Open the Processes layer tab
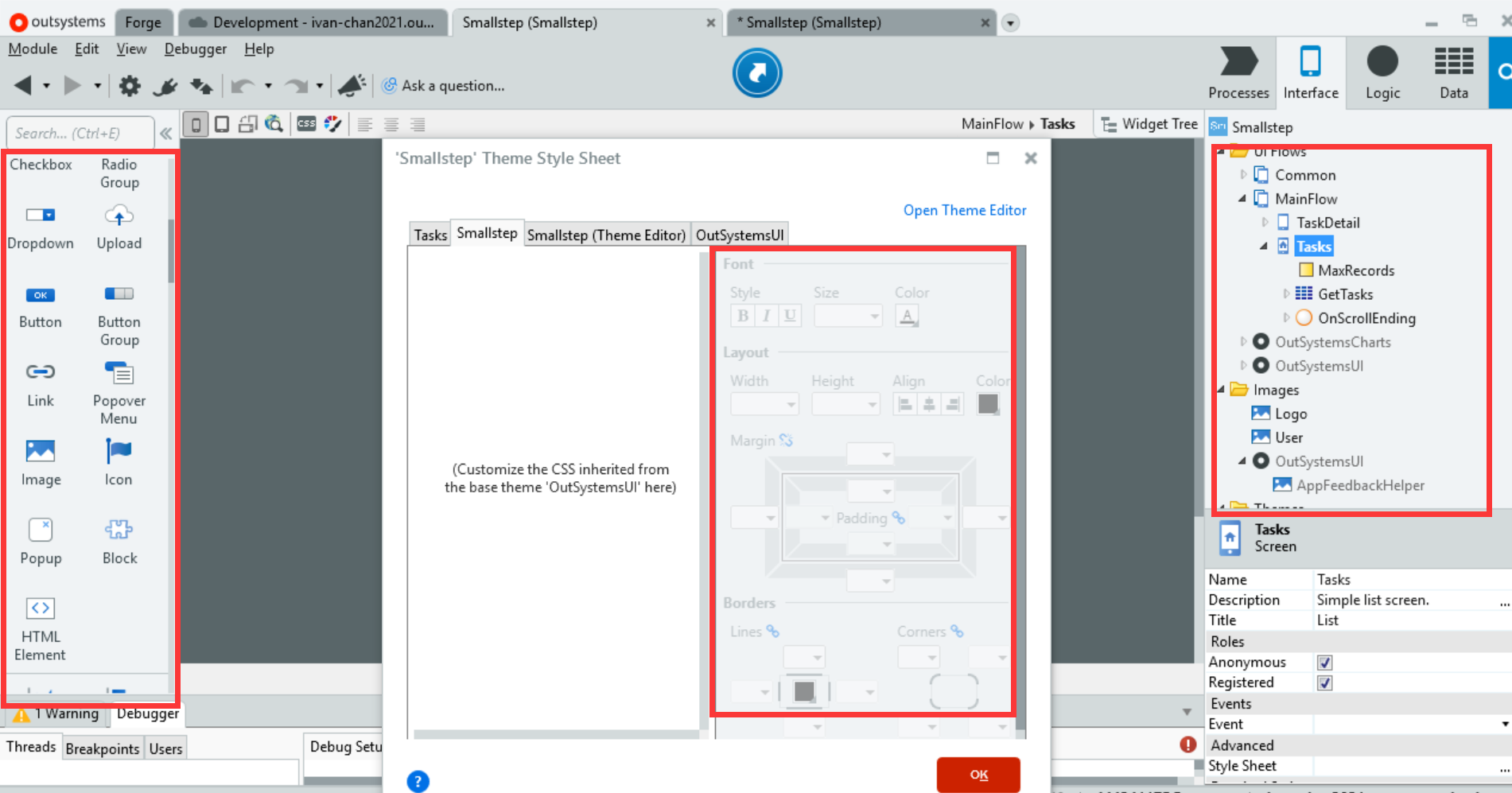The height and width of the screenshot is (793, 1512). (1238, 73)
